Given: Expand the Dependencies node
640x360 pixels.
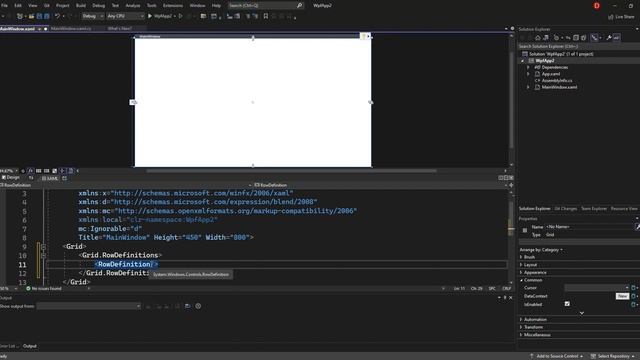Looking at the screenshot, I should [528, 67].
